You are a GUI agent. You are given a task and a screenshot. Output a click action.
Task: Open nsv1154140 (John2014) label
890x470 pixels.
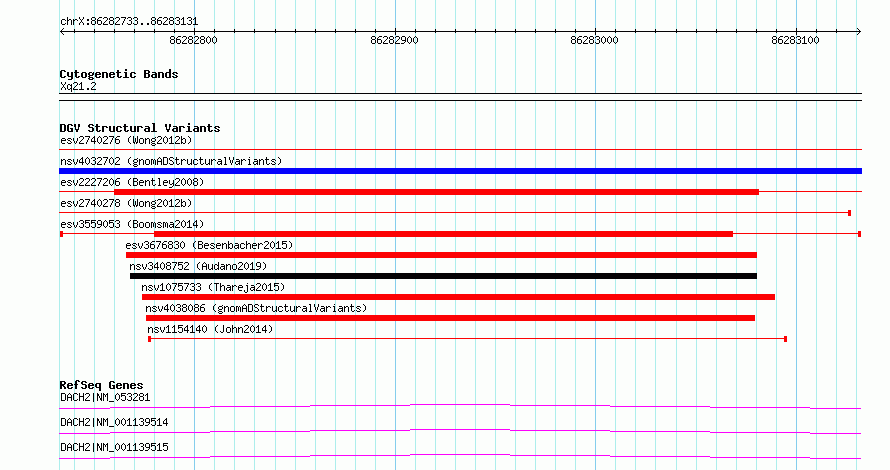[x=210, y=329]
